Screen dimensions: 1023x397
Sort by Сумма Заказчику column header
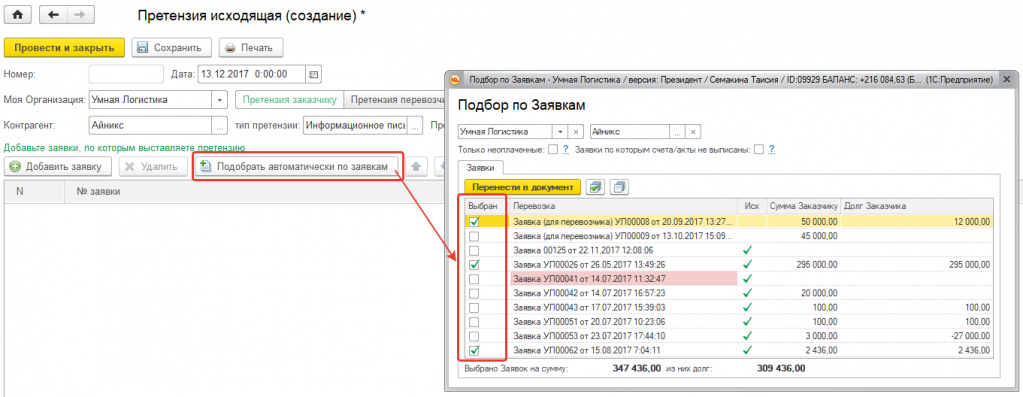tap(803, 206)
